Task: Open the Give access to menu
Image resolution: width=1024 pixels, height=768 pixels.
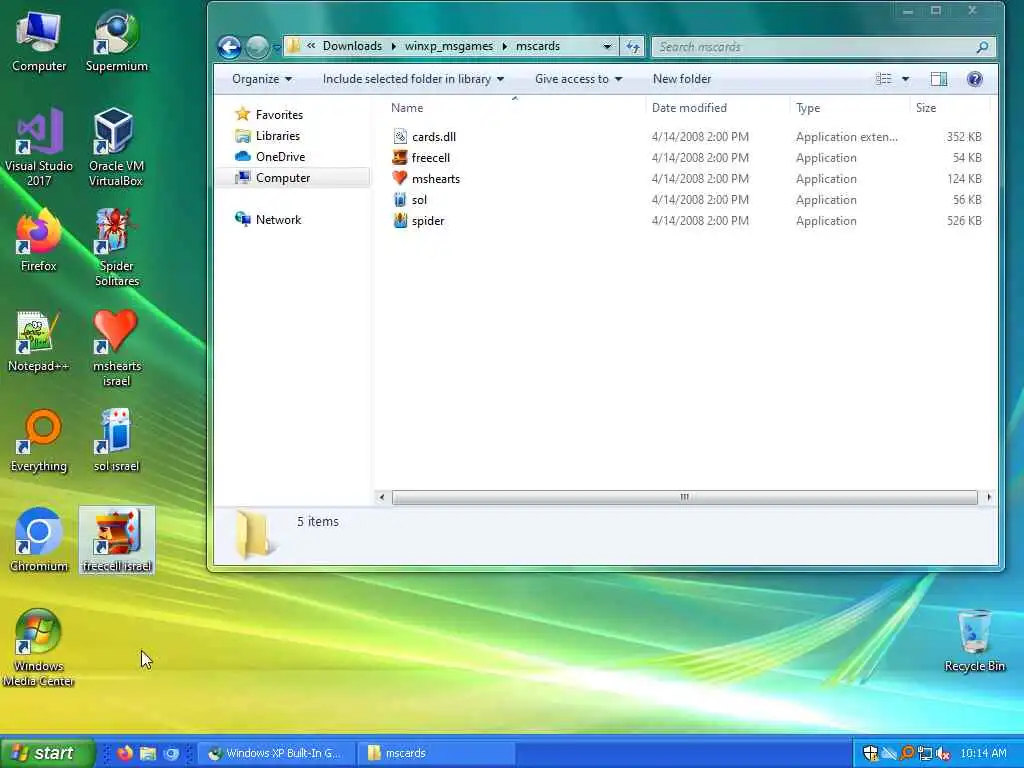Action: 579,79
